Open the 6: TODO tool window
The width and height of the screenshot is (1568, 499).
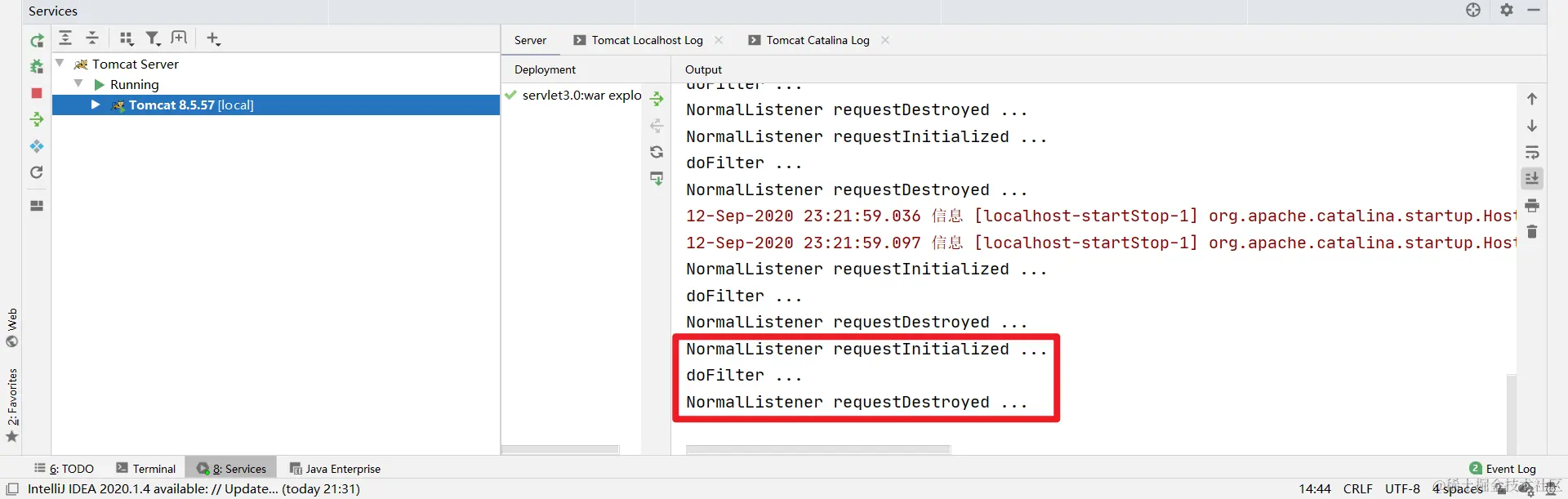click(64, 469)
